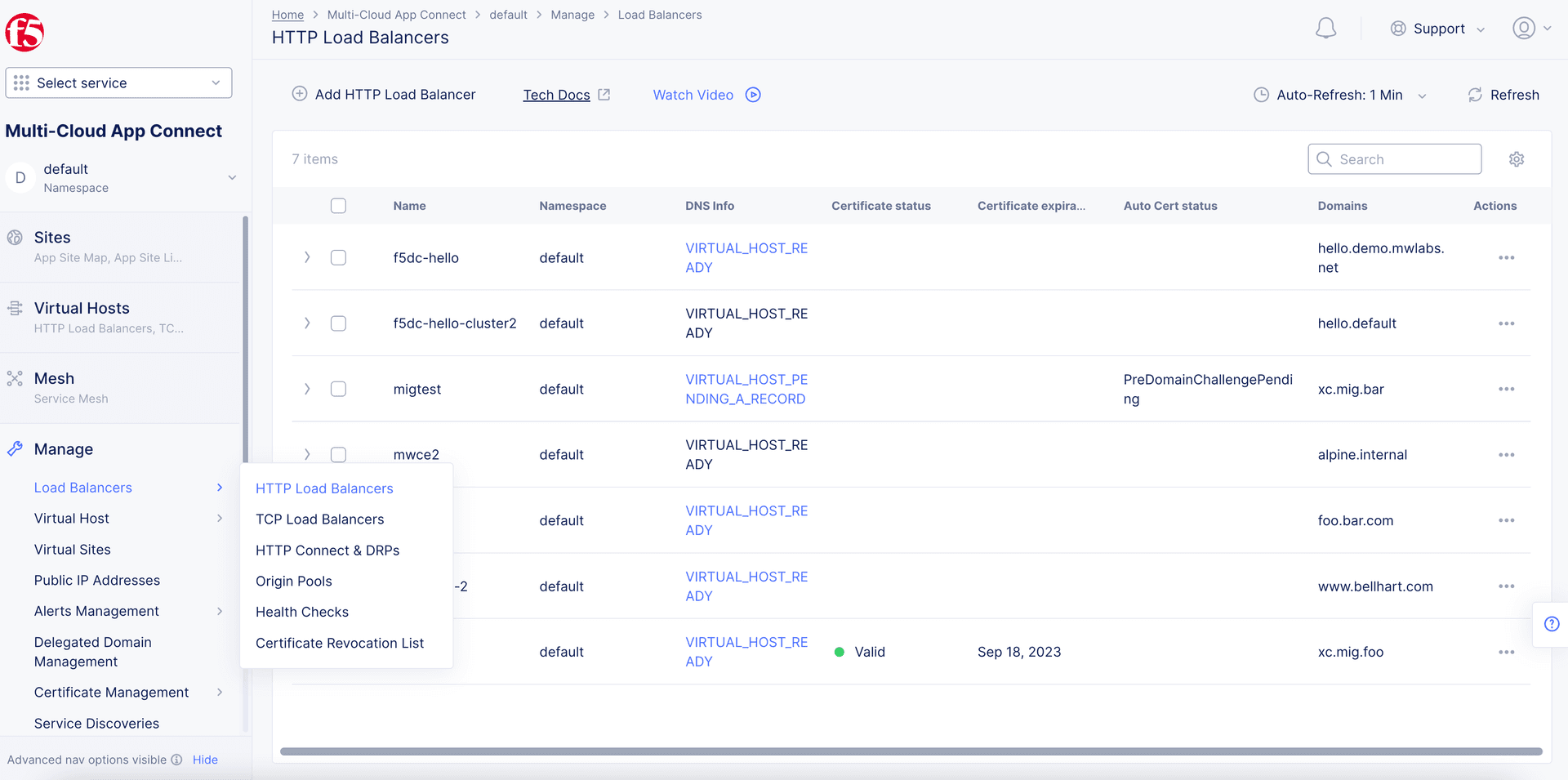
Task: Select TCP Load Balancers from the submenu
Action: [x=319, y=519]
